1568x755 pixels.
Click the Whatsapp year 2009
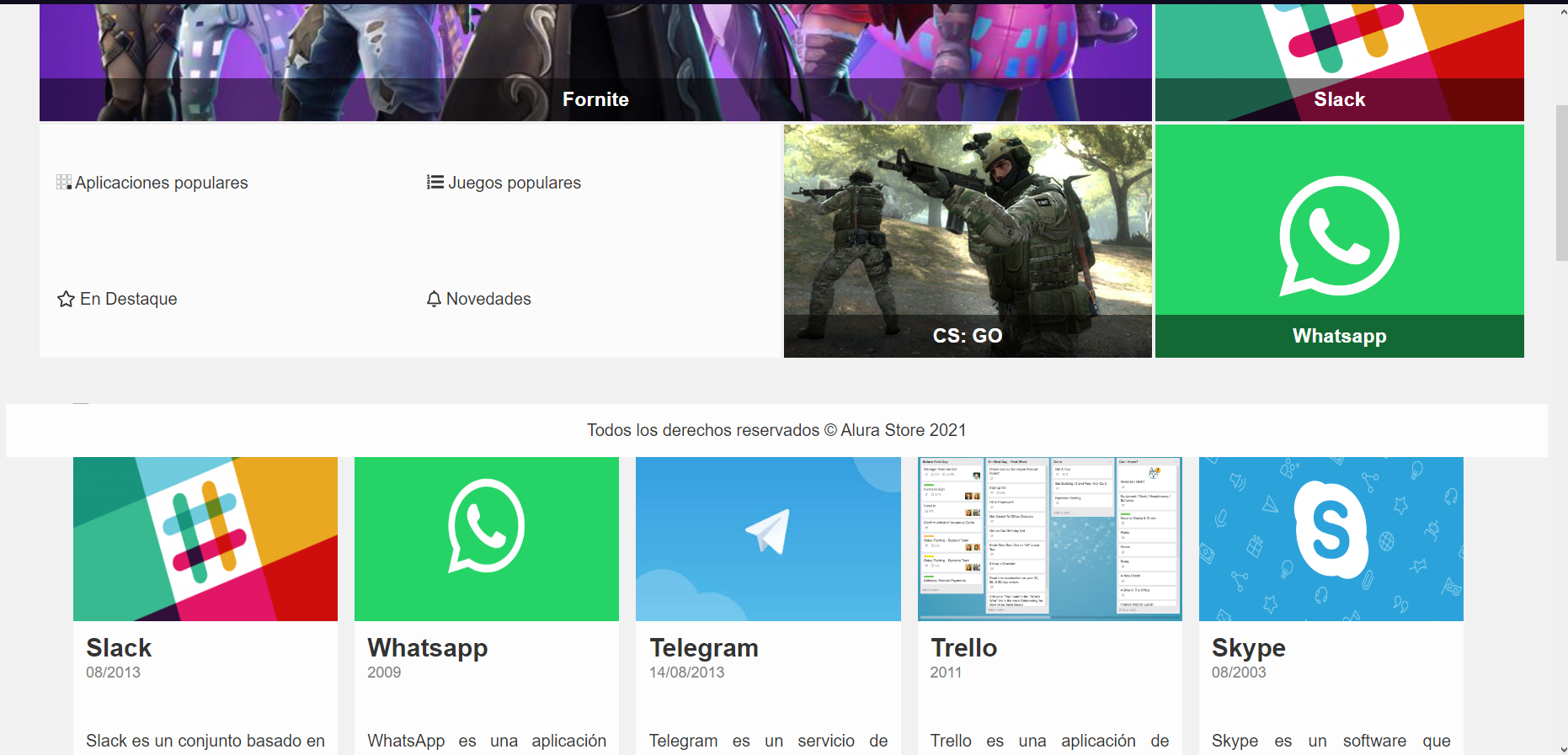pos(384,673)
